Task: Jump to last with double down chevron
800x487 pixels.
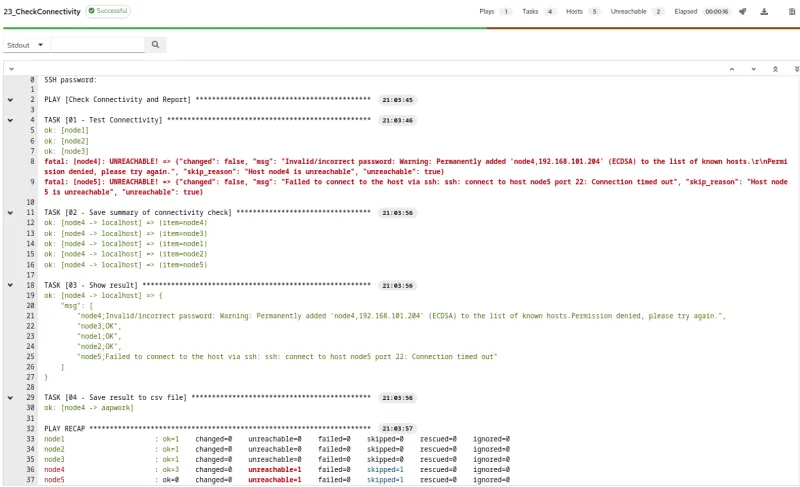Action: coord(796,69)
